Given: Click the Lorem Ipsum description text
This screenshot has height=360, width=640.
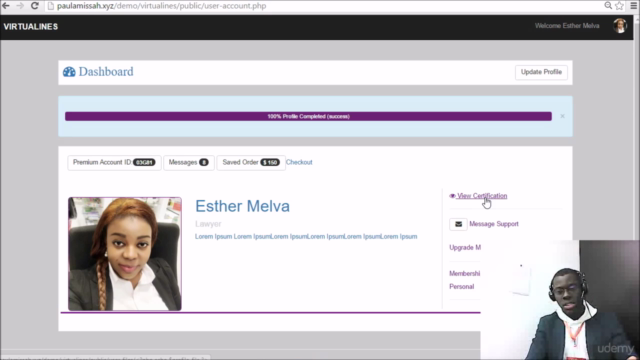Looking at the screenshot, I should pyautogui.click(x=306, y=236).
